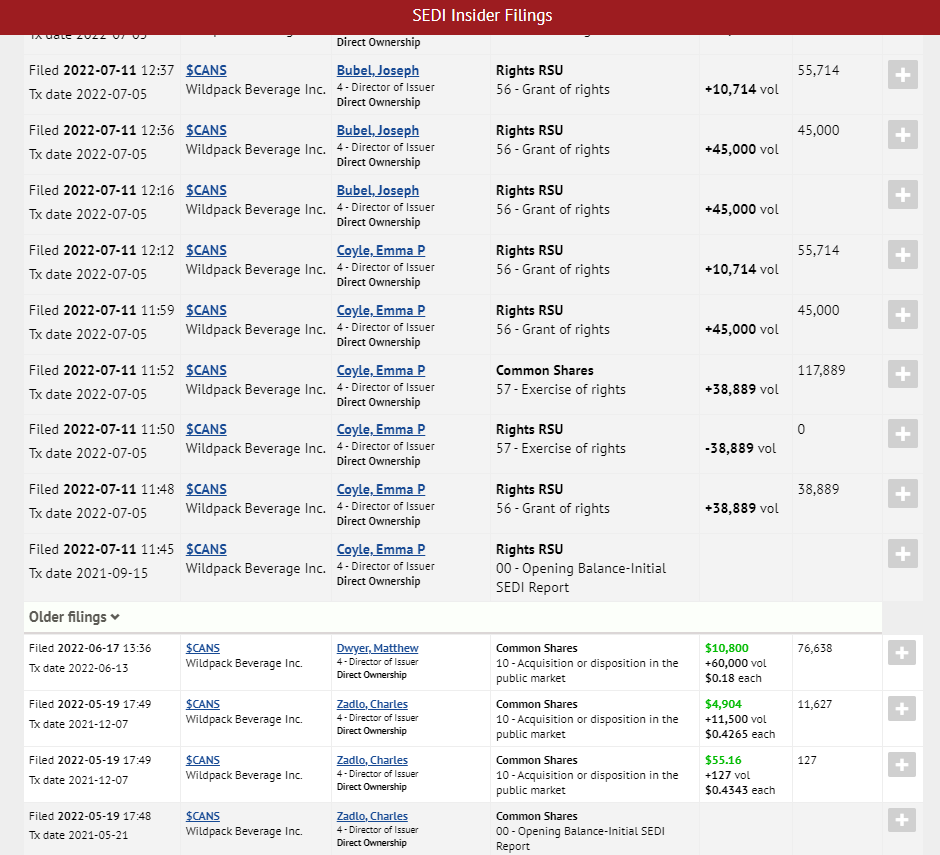940x855 pixels.
Task: Collapse the Older filings section
Action: pos(74,617)
